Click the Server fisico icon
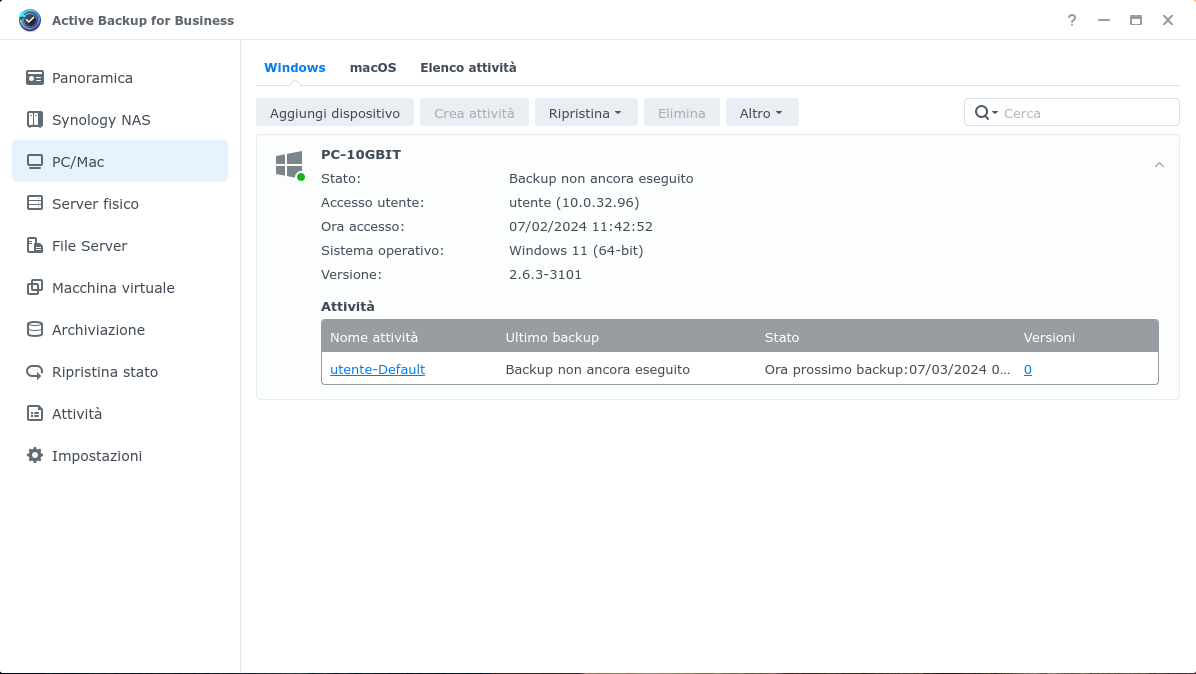 pos(35,204)
